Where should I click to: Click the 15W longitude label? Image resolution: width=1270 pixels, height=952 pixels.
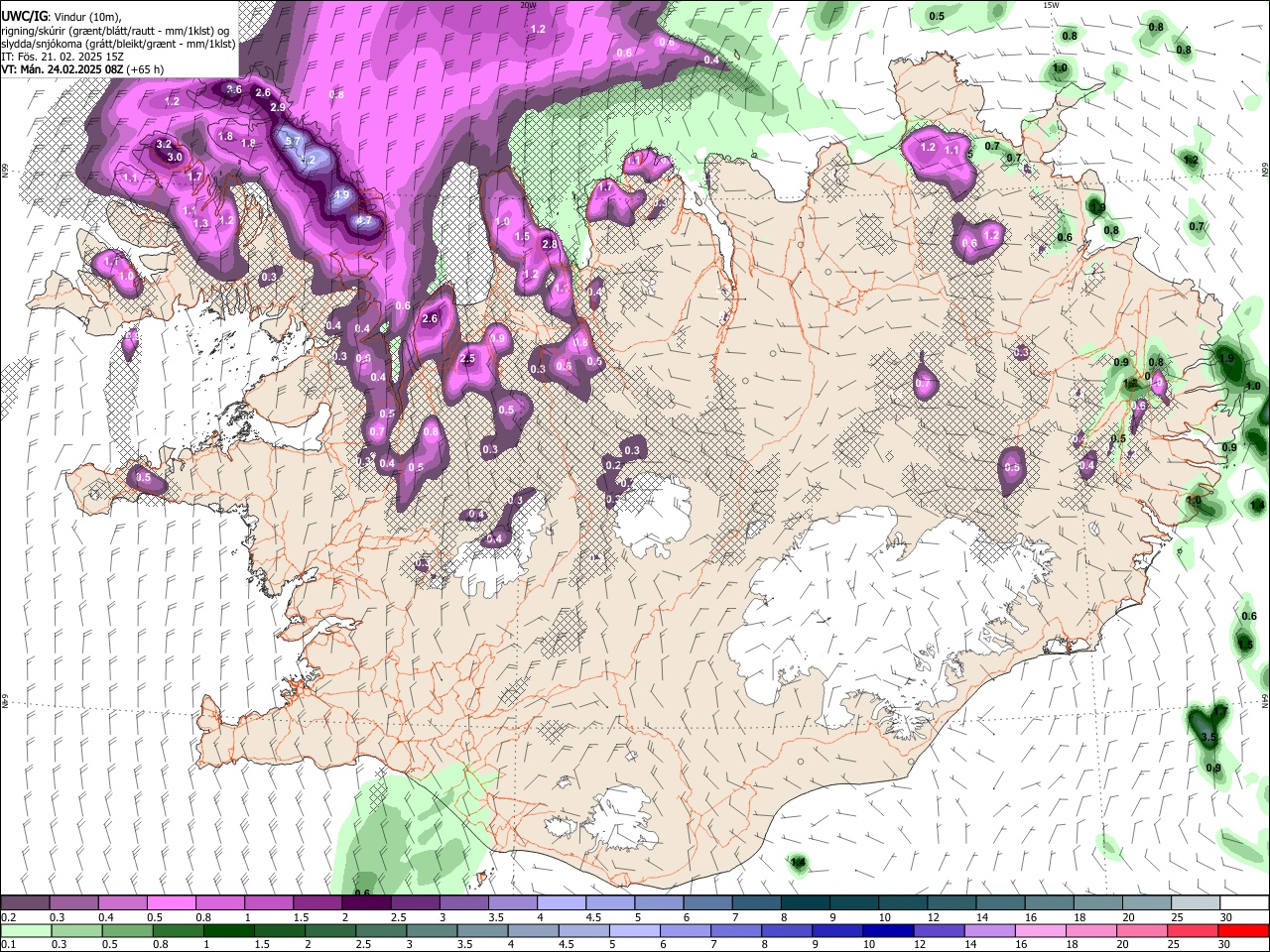click(1050, 5)
